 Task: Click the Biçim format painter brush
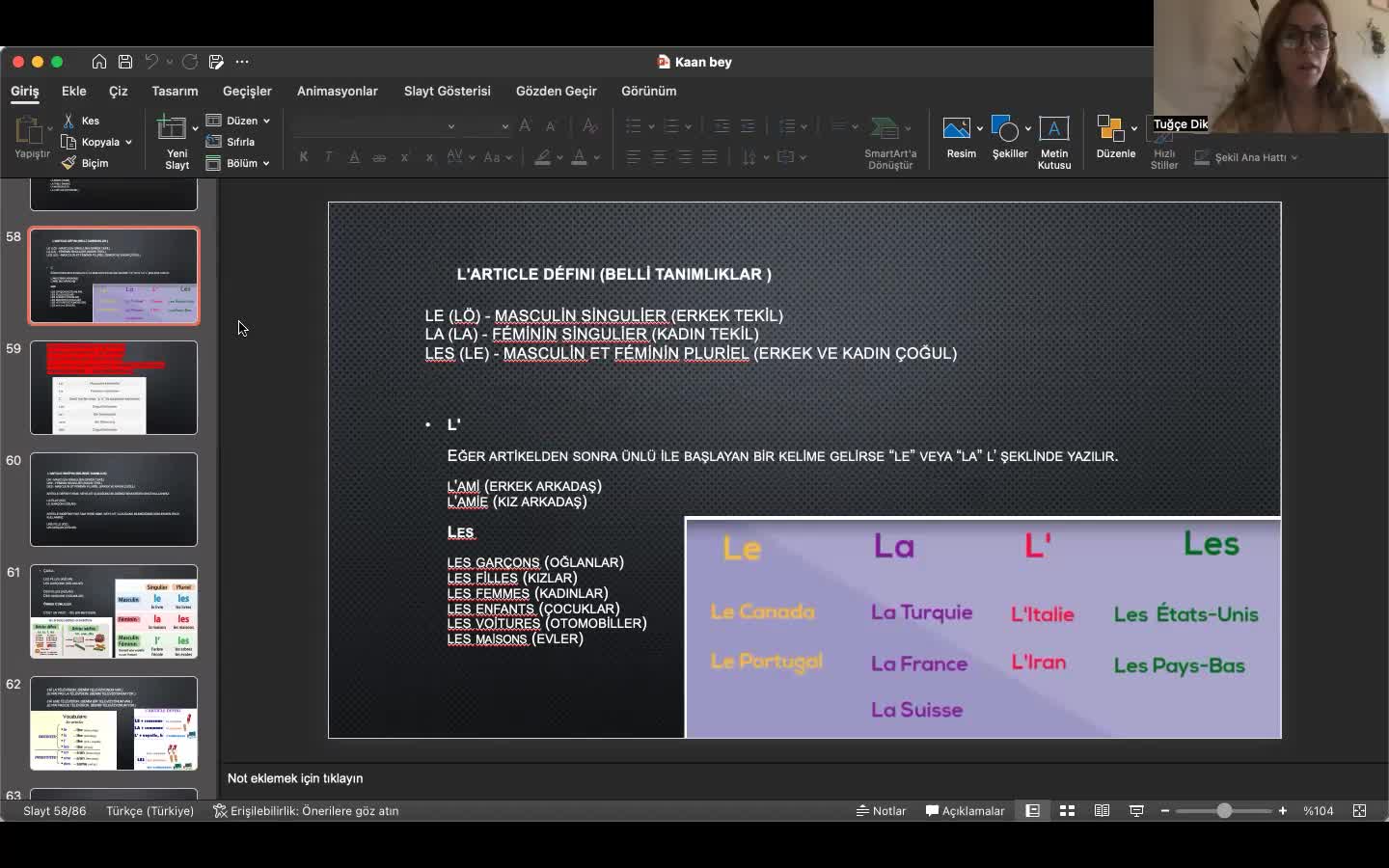coord(85,163)
